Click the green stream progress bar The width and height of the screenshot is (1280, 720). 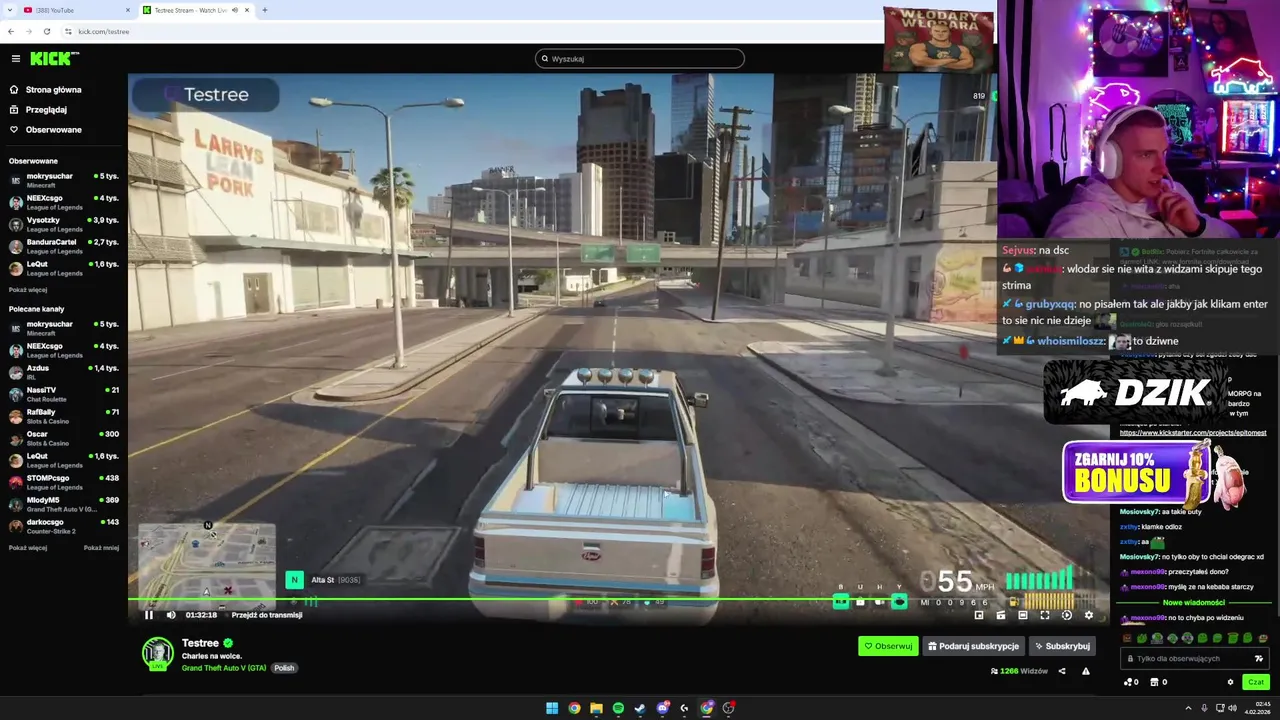pyautogui.click(x=619, y=600)
